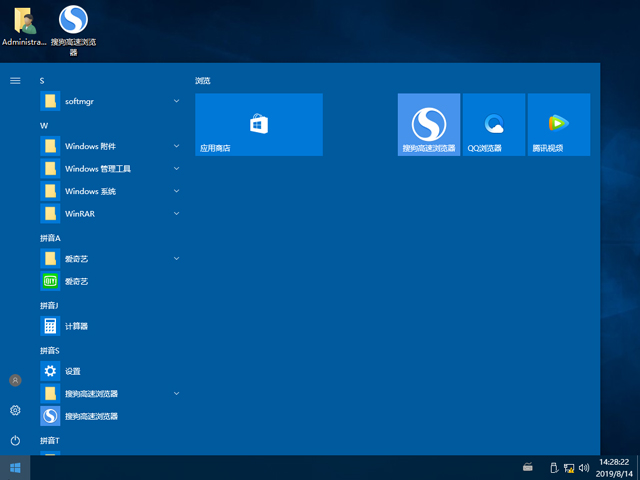Click the USB safely remove tray icon
The image size is (640, 480).
point(554,468)
